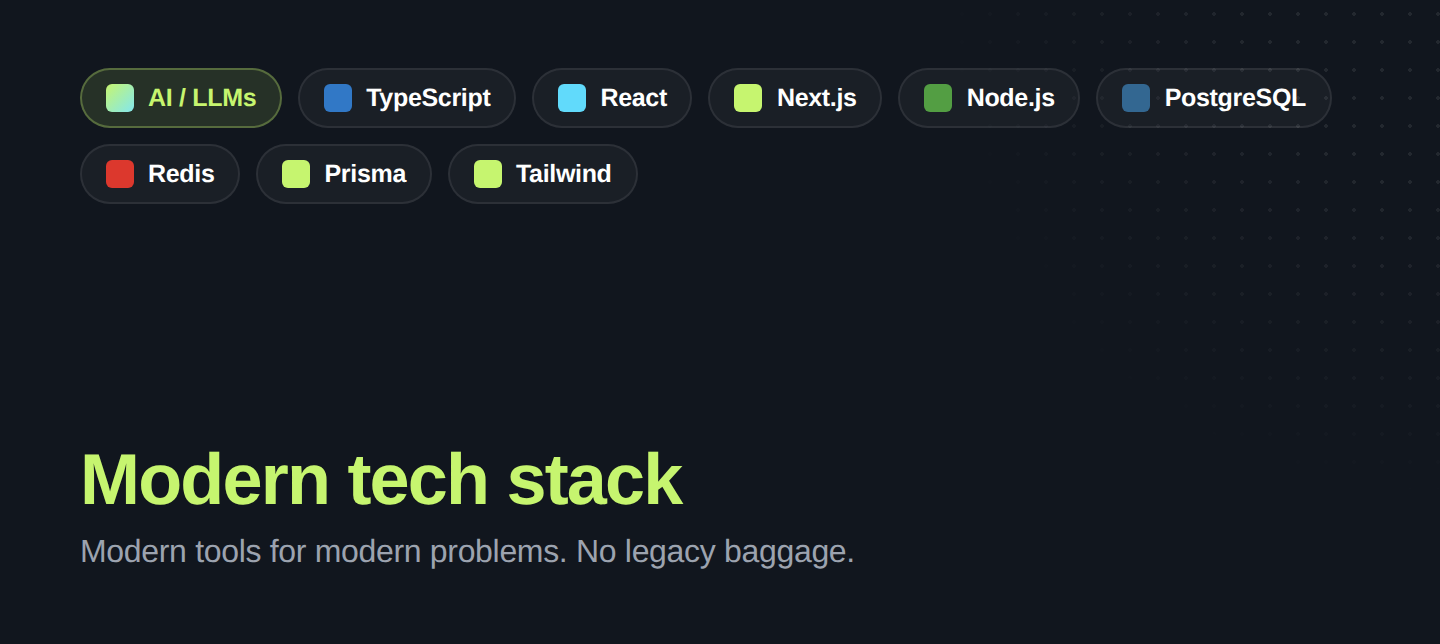Viewport: 1440px width, 644px height.
Task: Click the gradient icon in AI / LLMs chip
Action: click(120, 98)
